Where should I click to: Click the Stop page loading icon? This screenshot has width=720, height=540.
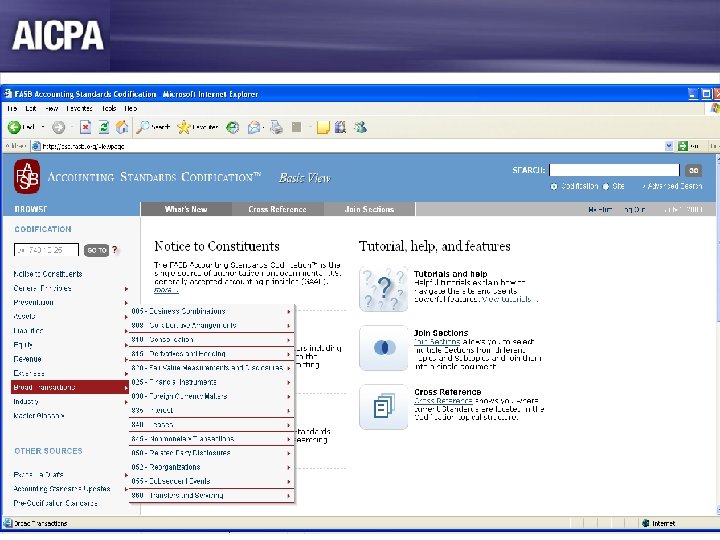pos(85,127)
